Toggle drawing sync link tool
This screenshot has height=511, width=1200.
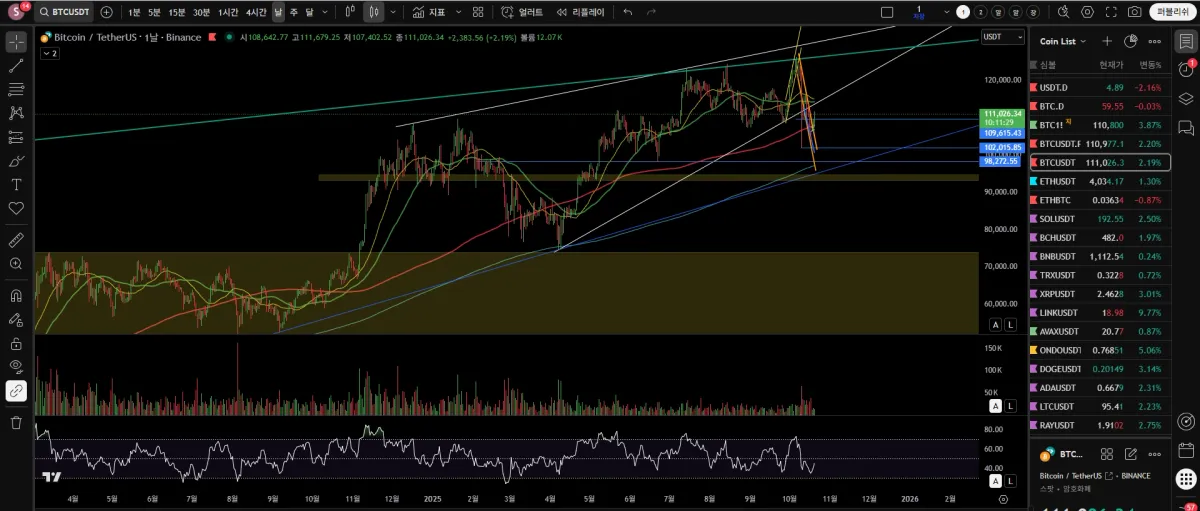pyautogui.click(x=16, y=391)
